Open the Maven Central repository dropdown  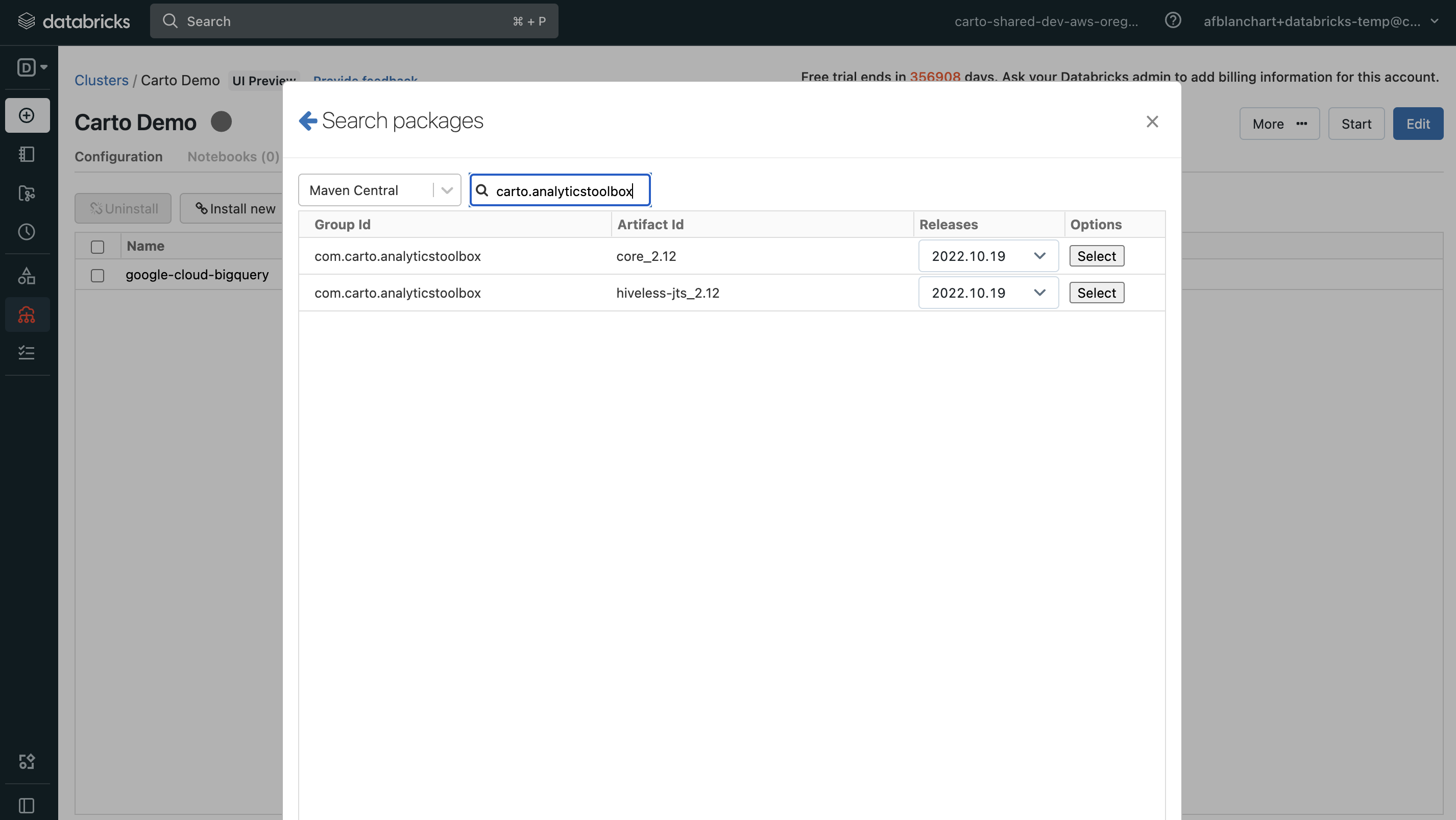coord(379,190)
